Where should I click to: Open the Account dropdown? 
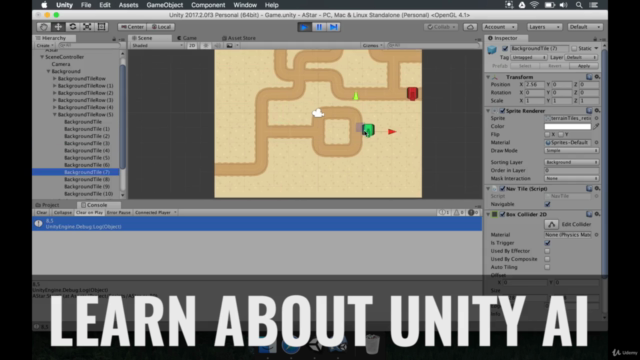[500, 27]
